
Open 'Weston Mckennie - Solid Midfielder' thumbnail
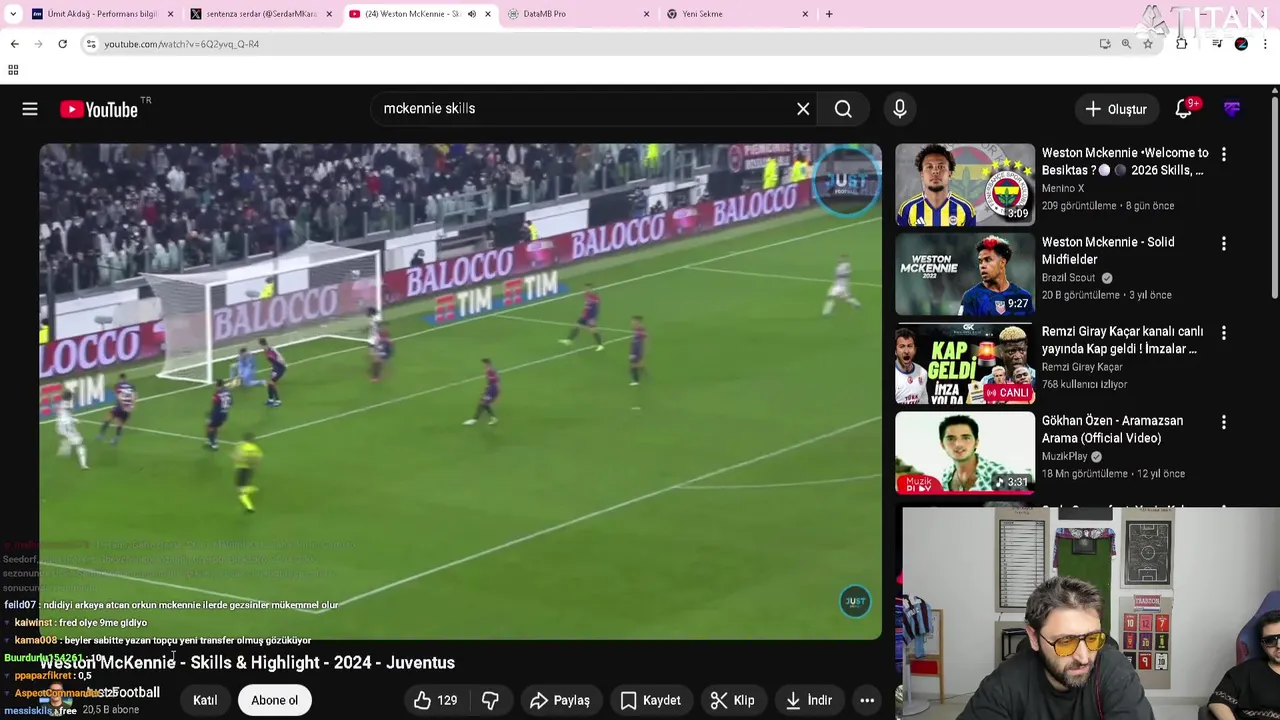[x=965, y=274]
